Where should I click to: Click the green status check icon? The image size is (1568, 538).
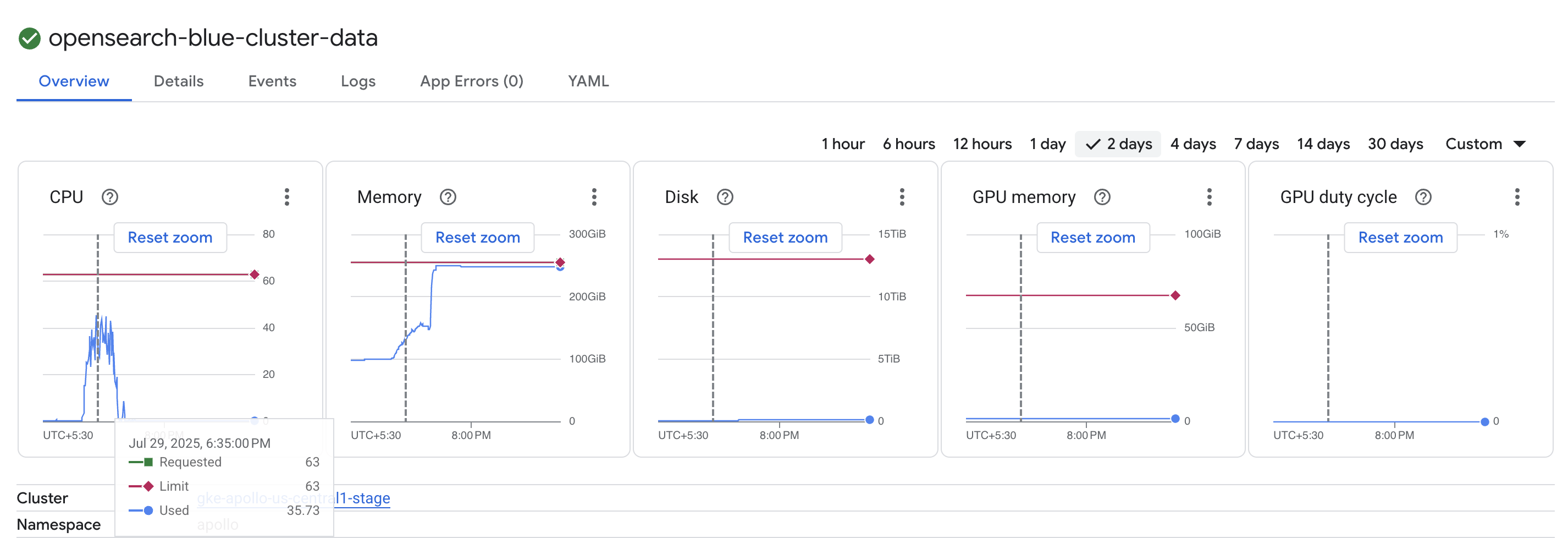29,39
